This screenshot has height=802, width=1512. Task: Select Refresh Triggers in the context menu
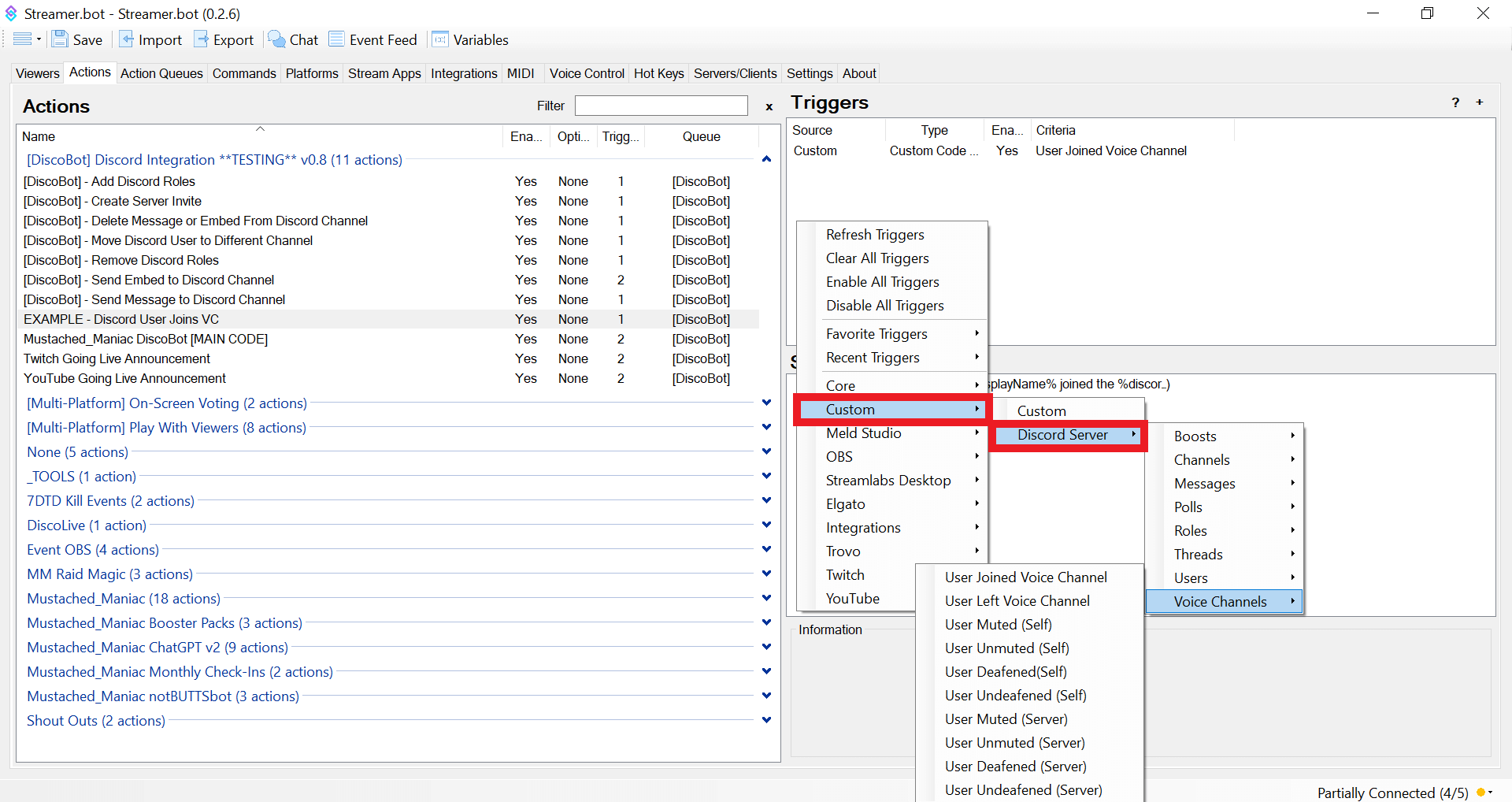click(x=891, y=235)
